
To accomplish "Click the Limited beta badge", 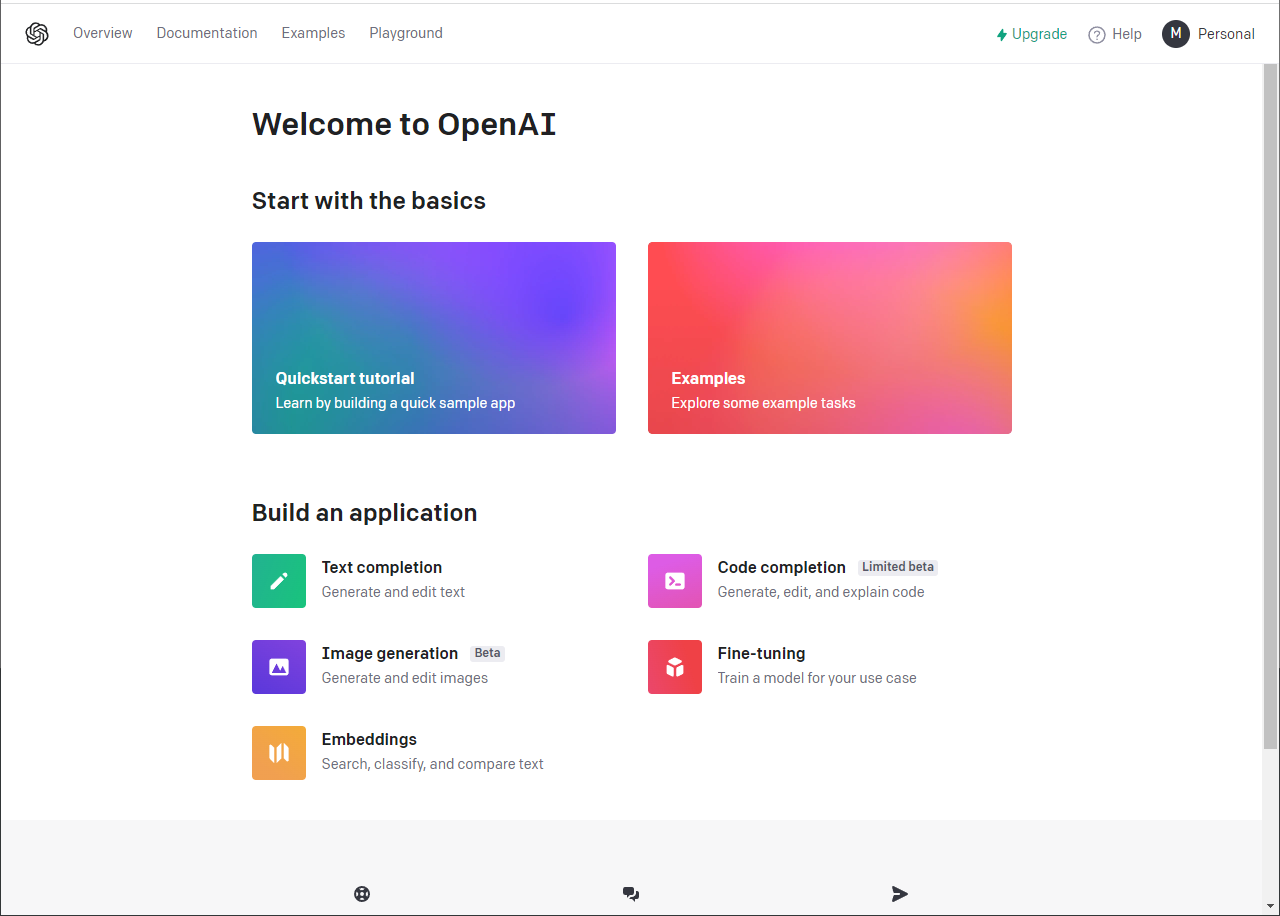I will coord(897,567).
